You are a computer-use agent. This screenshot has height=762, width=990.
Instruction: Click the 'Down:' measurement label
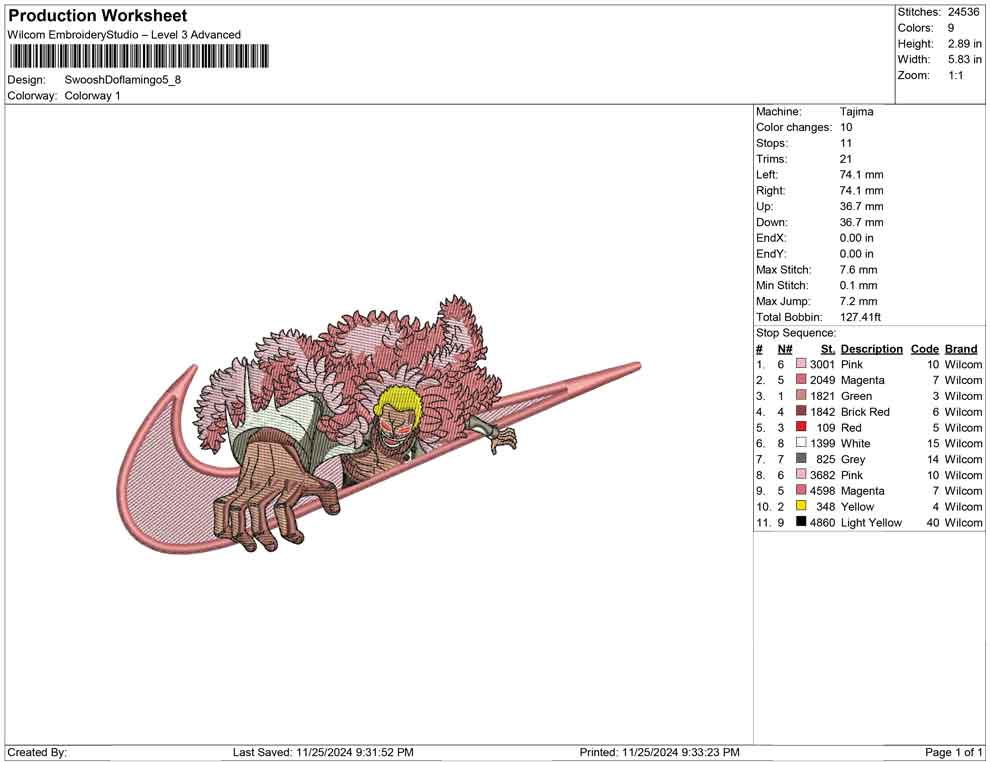(772, 222)
